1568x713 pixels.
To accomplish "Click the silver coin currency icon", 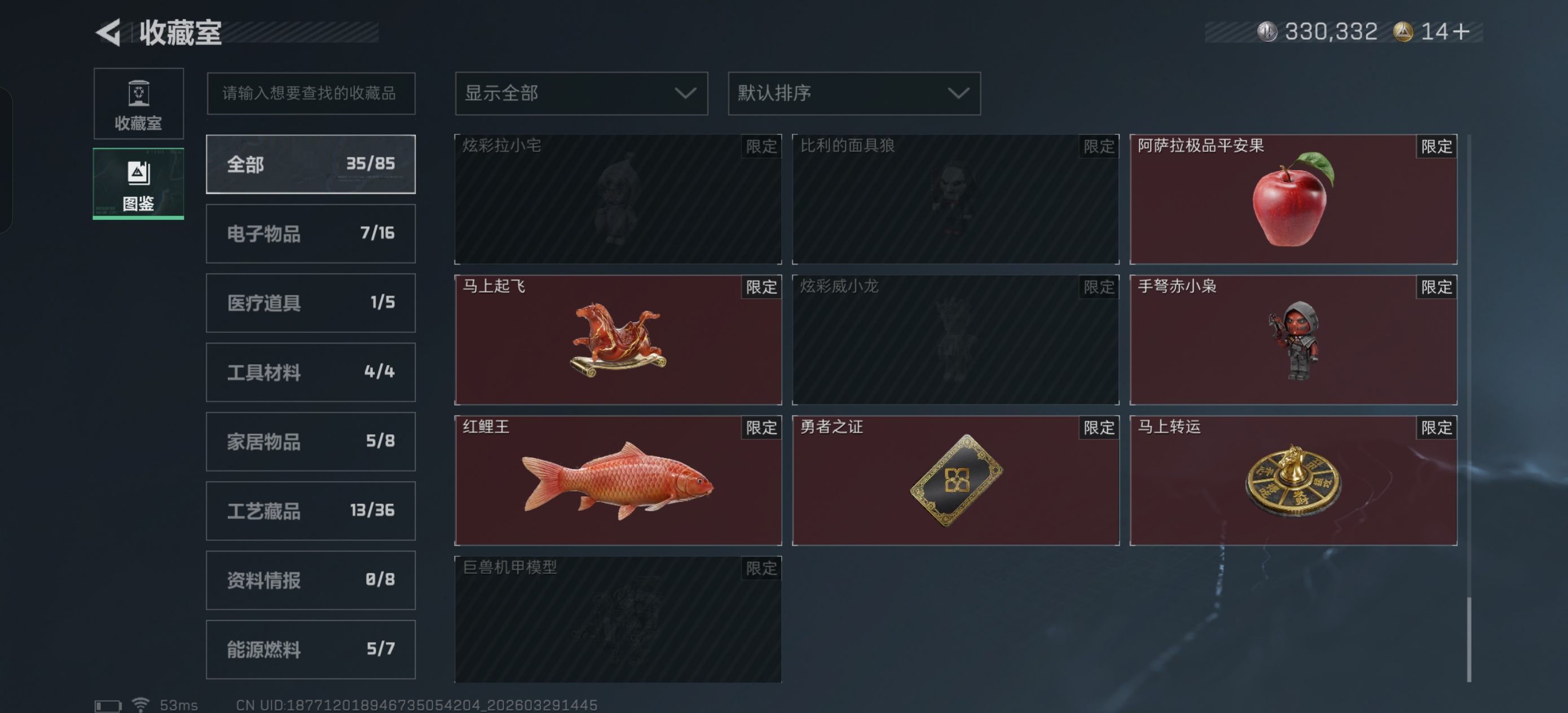I will pos(1267,32).
